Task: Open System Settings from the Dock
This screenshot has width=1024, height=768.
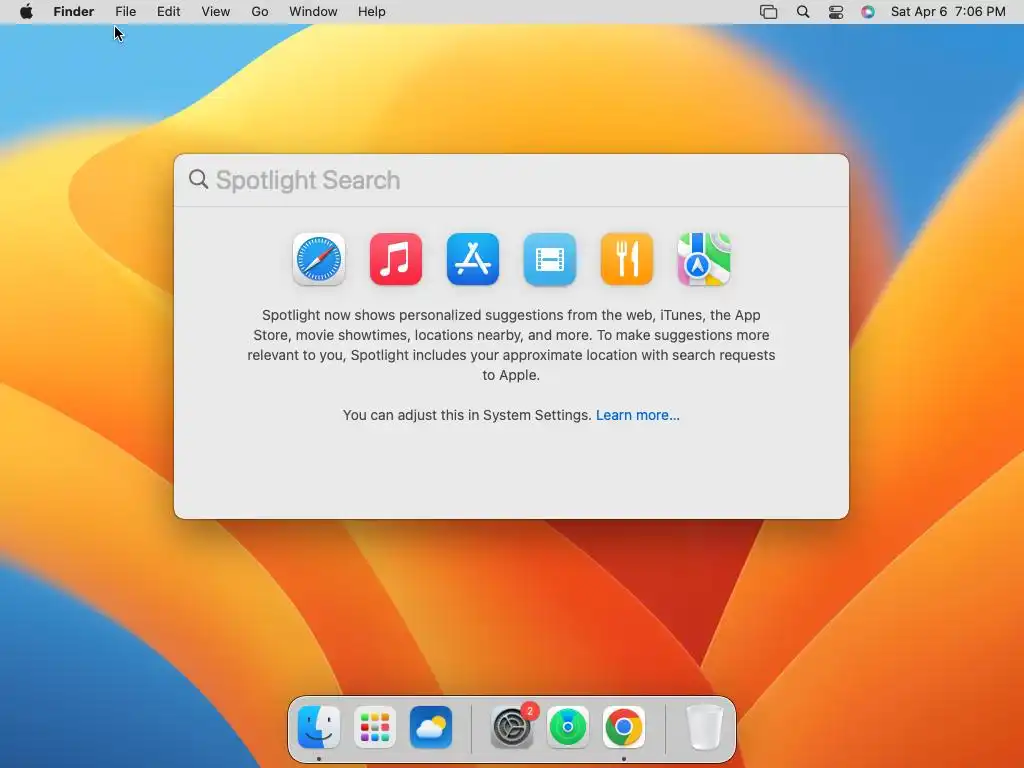Action: click(x=512, y=727)
